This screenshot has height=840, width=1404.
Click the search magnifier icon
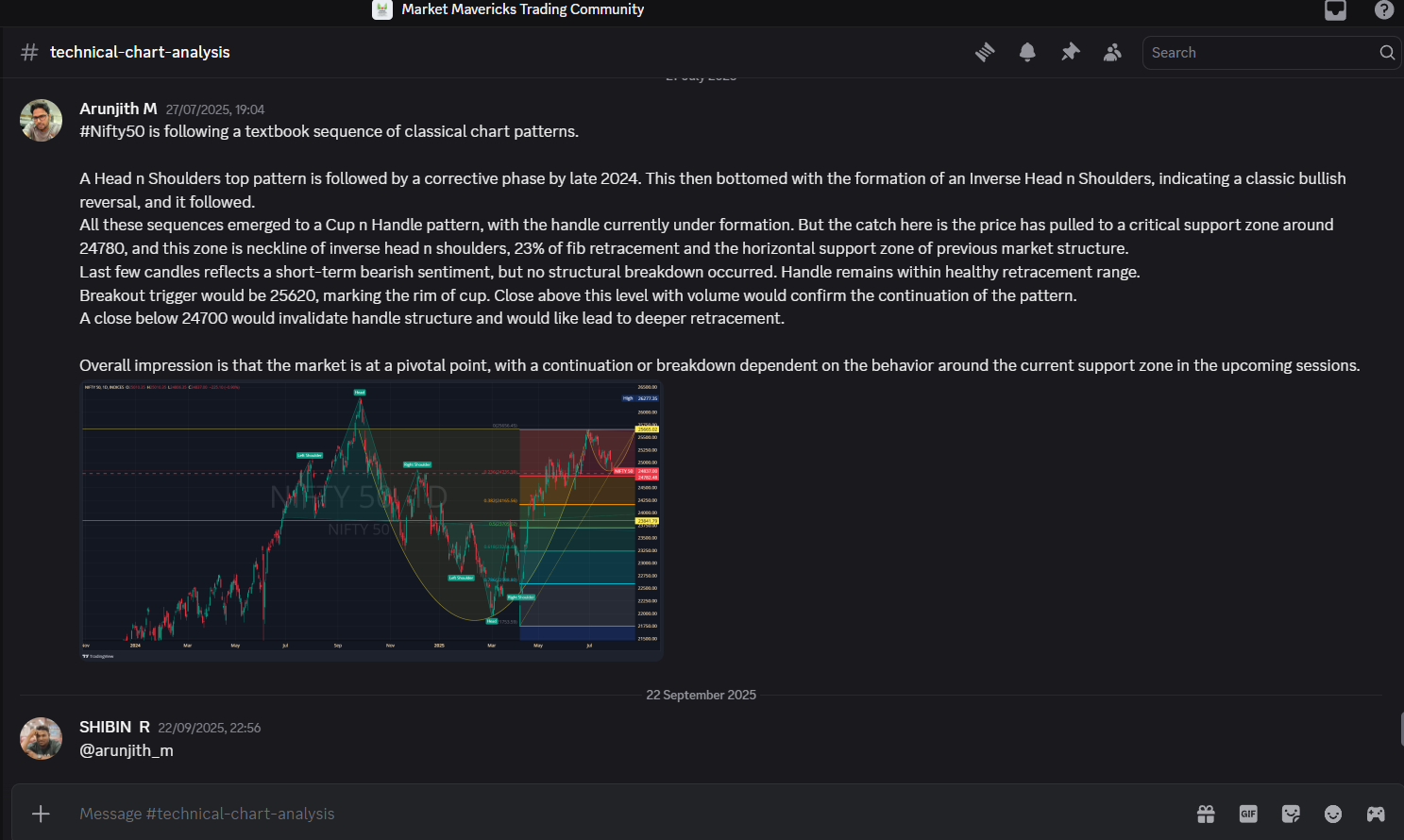point(1386,53)
